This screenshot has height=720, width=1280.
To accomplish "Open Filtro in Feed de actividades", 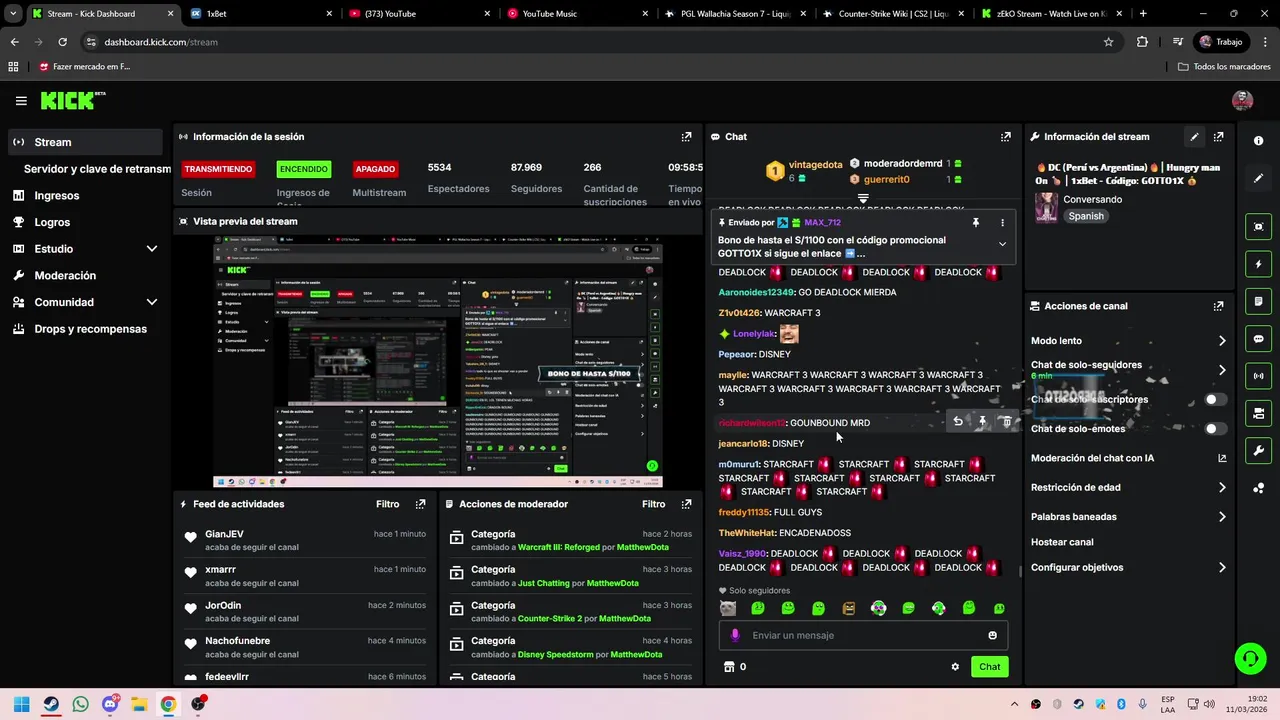I will pos(387,504).
